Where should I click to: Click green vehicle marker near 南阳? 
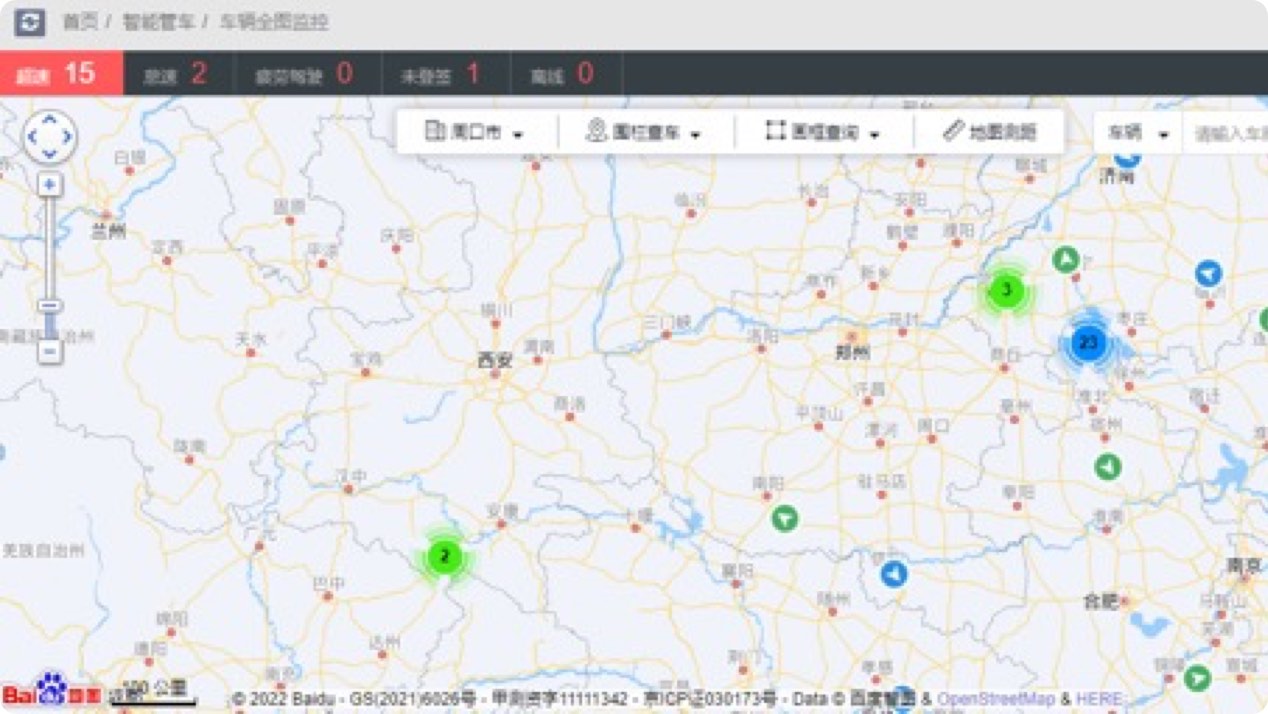pyautogui.click(x=785, y=518)
